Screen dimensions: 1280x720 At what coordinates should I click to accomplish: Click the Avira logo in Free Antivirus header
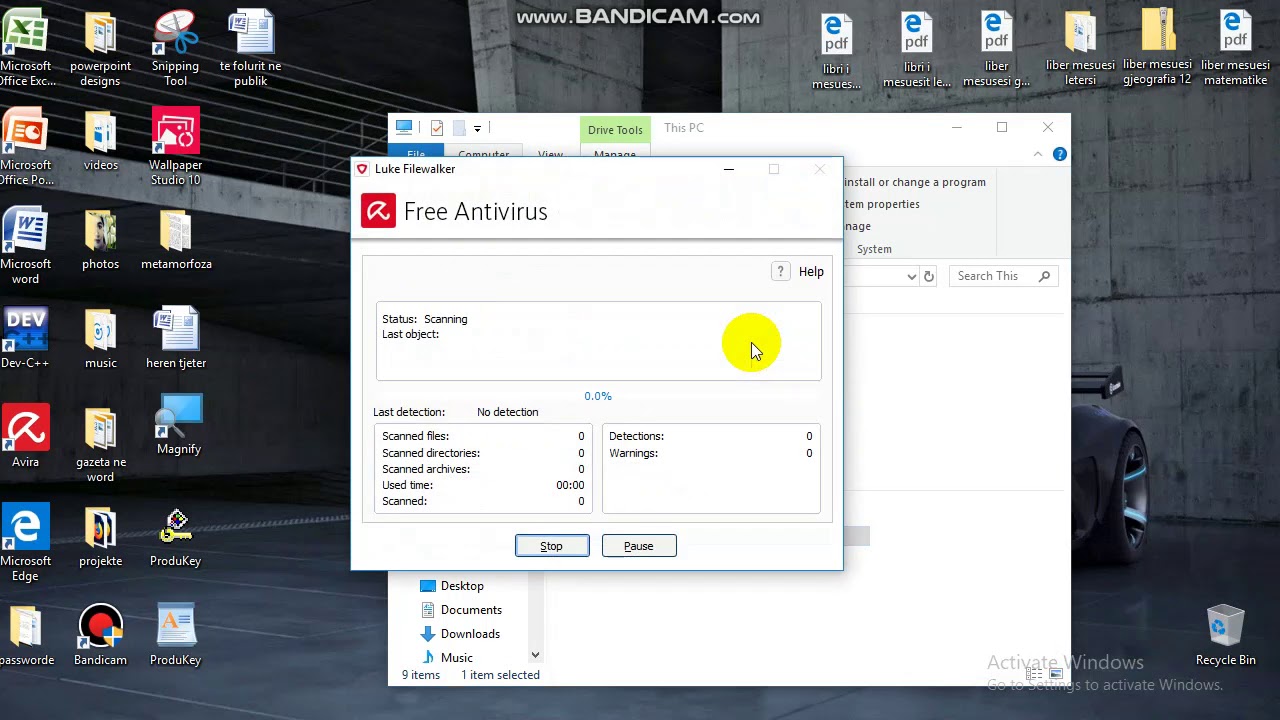pos(378,211)
